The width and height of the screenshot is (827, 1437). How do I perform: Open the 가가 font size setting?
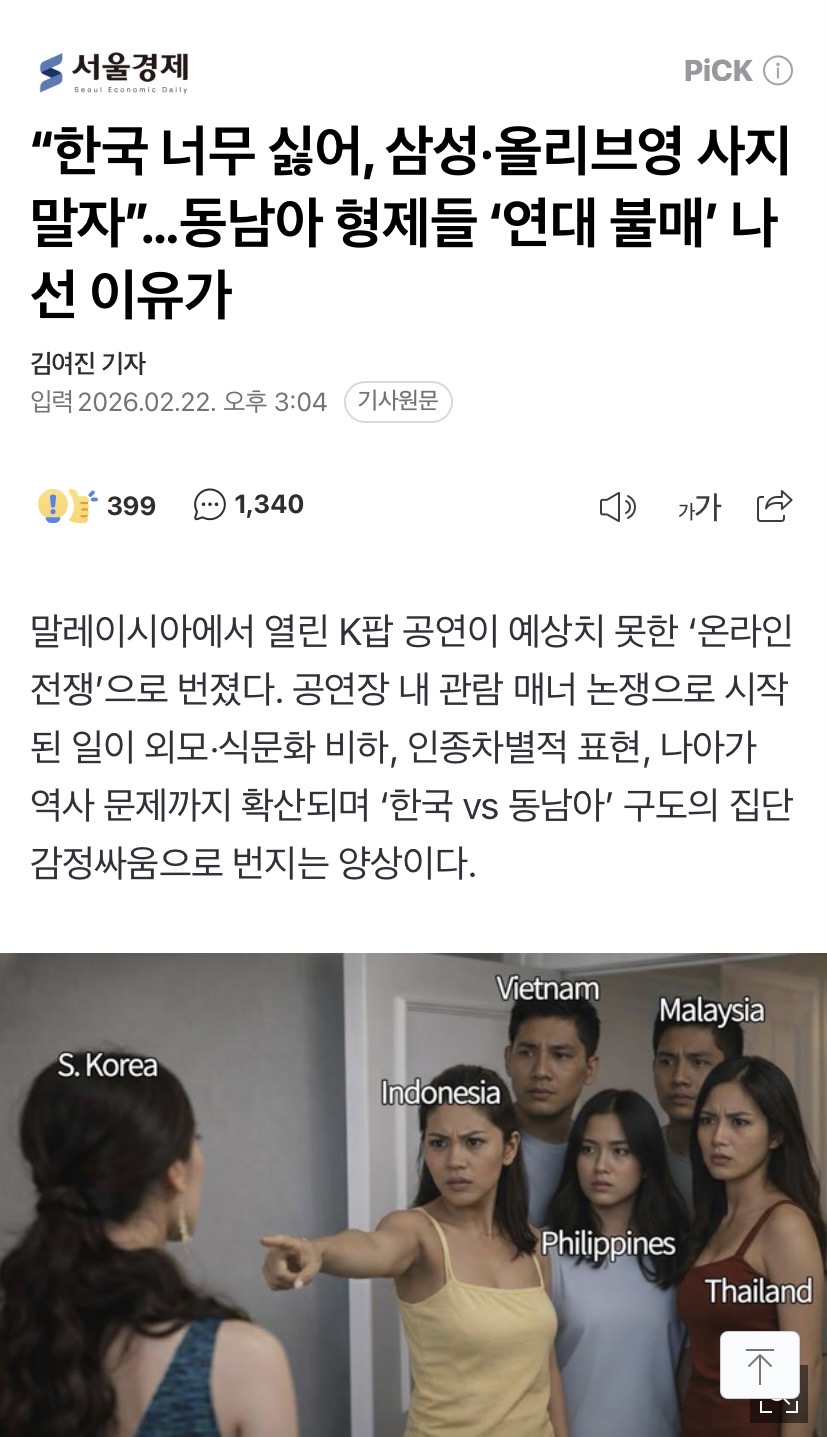(699, 508)
